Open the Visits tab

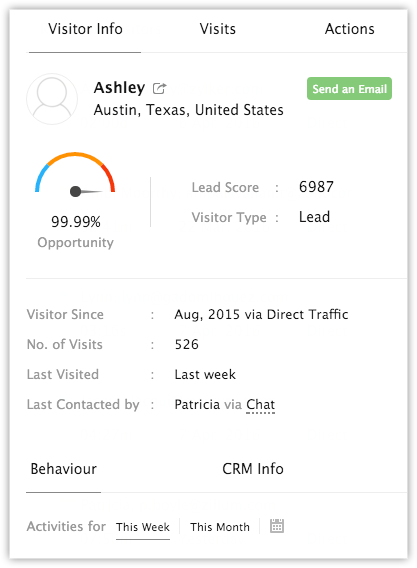point(218,29)
